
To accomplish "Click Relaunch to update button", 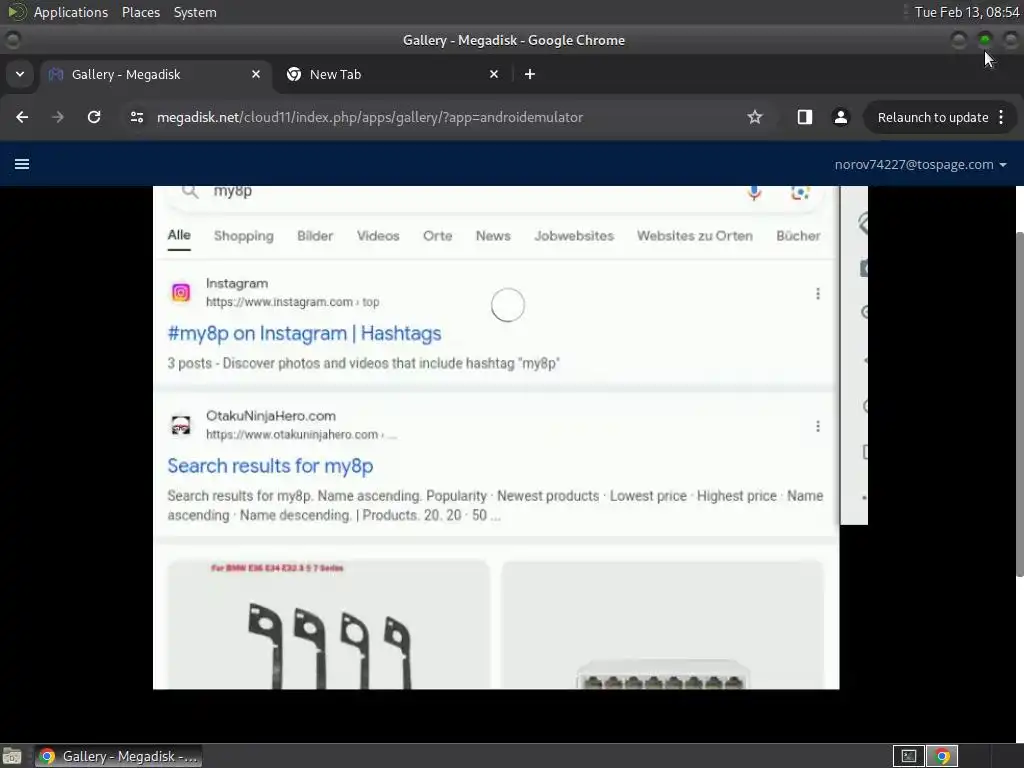I will pos(933,118).
